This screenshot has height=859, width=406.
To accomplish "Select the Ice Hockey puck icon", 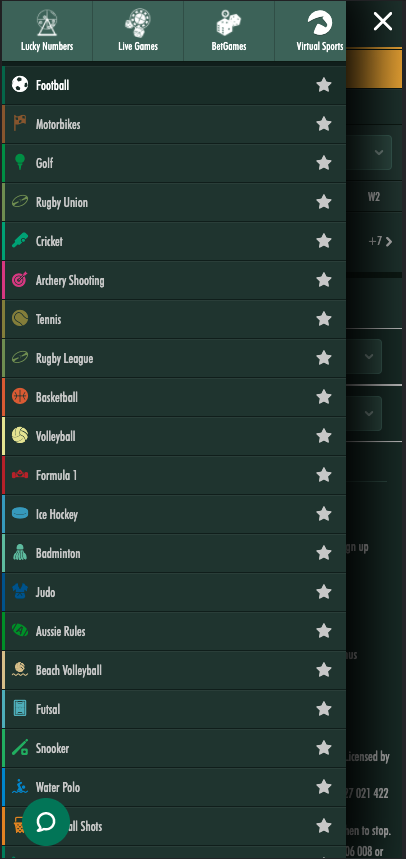I will (20, 513).
